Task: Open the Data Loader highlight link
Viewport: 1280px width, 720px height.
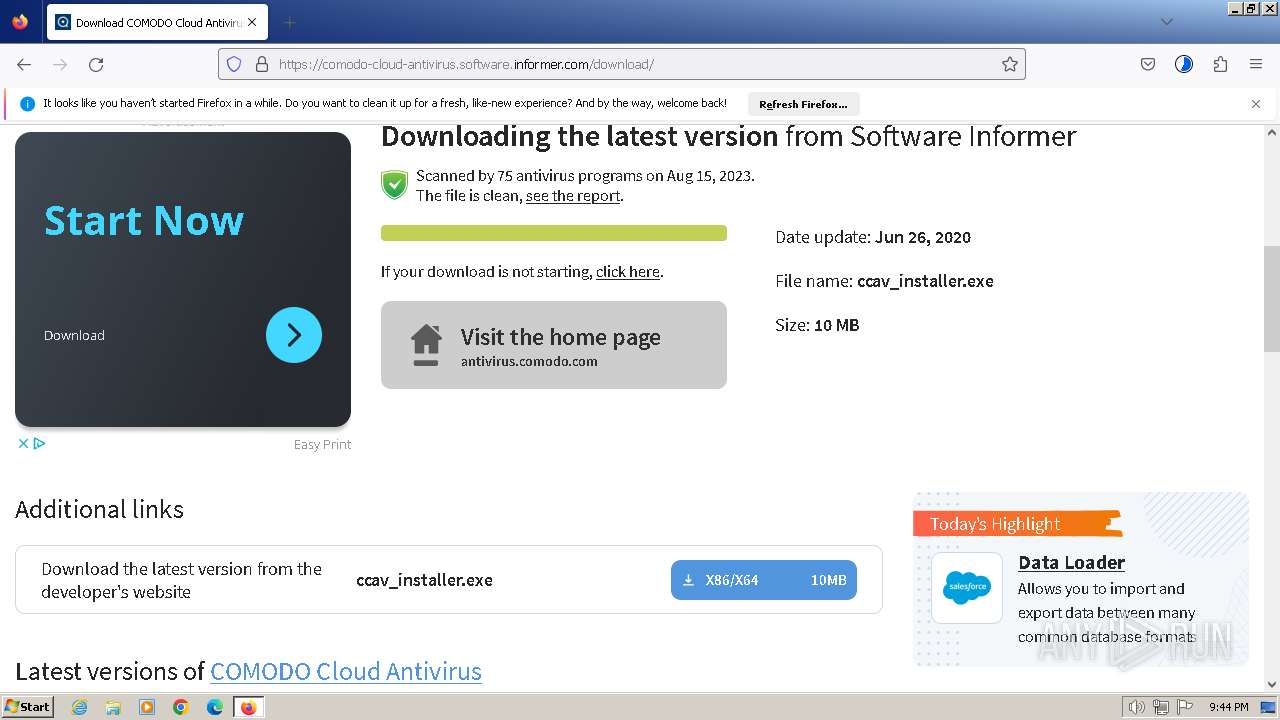Action: click(1071, 563)
